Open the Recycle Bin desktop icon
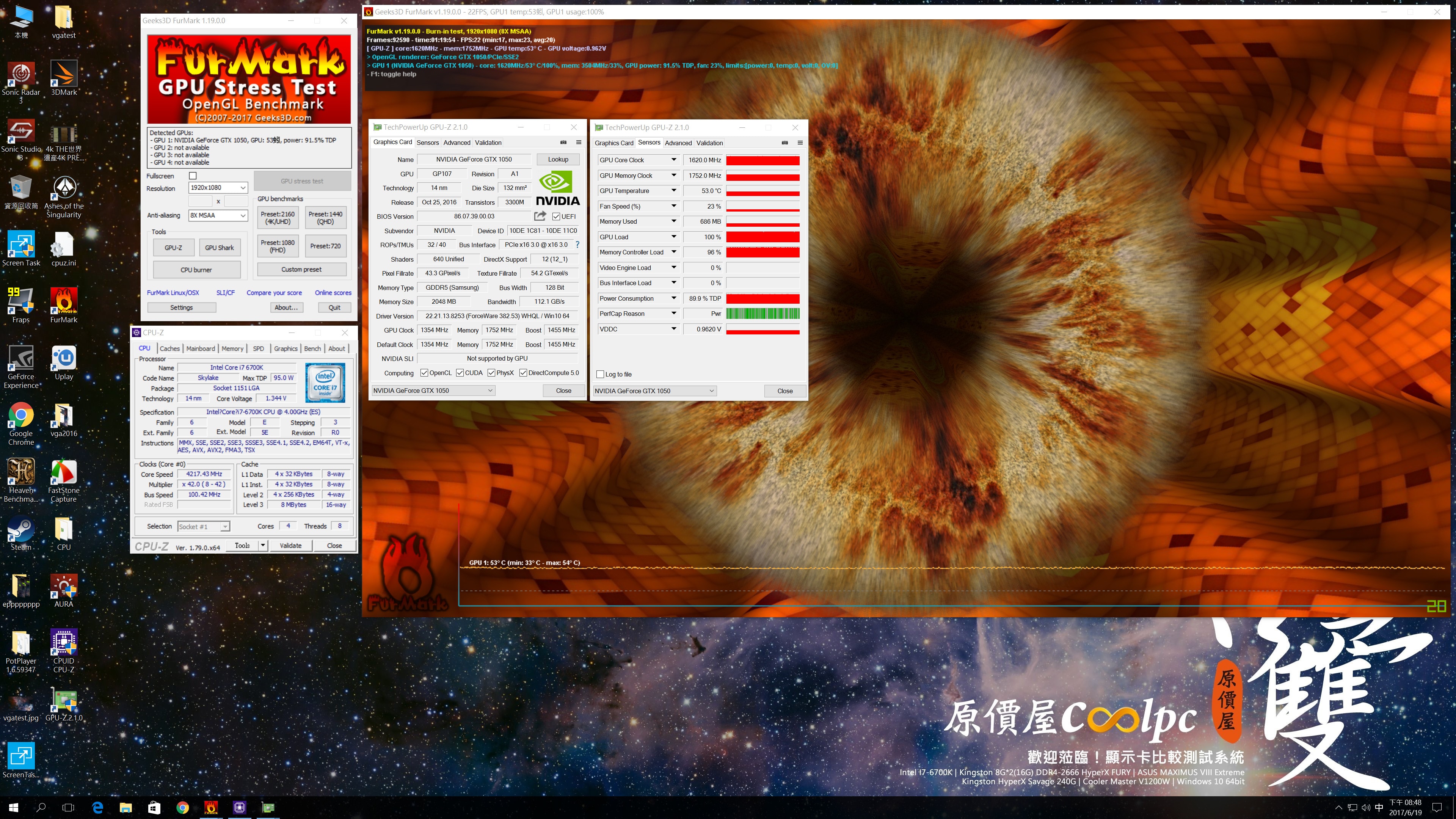This screenshot has height=819, width=1456. [21, 192]
